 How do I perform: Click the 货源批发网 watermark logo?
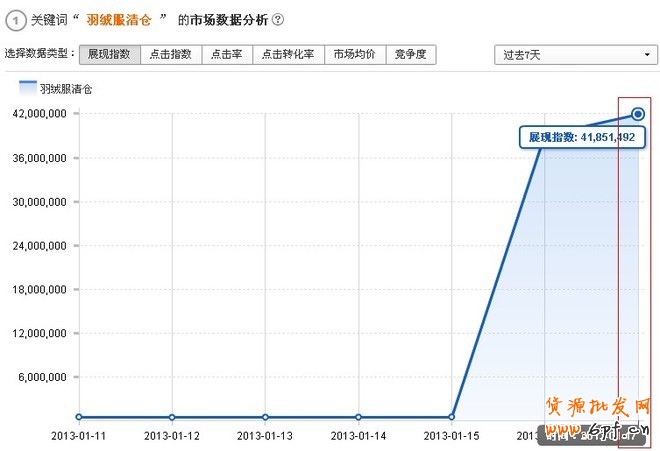[x=598, y=408]
